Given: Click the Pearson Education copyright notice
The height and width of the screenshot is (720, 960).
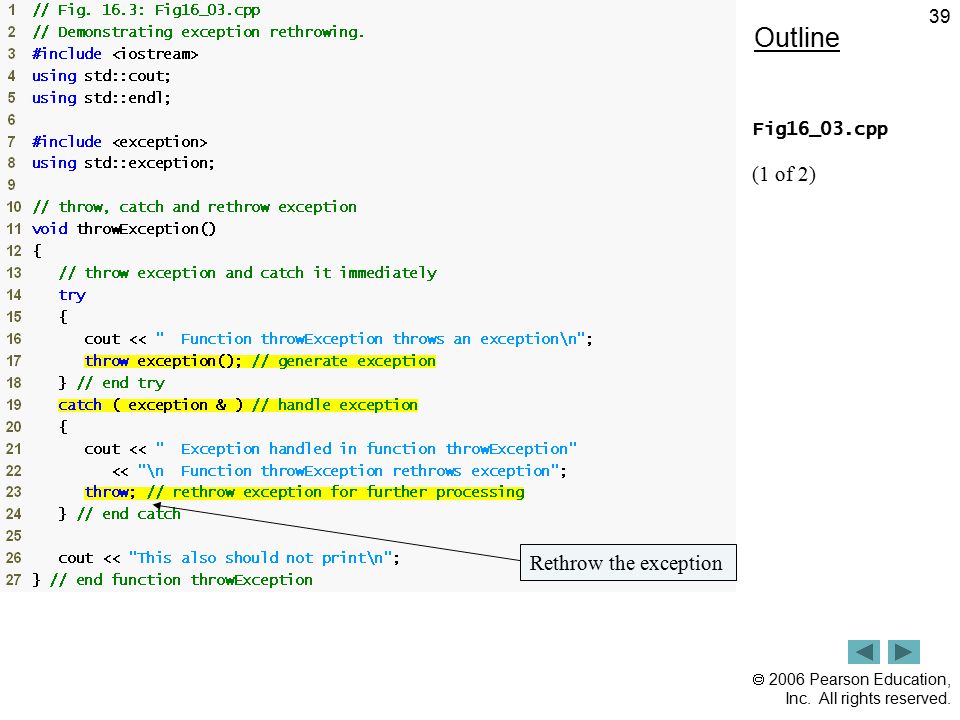Looking at the screenshot, I should (852, 689).
